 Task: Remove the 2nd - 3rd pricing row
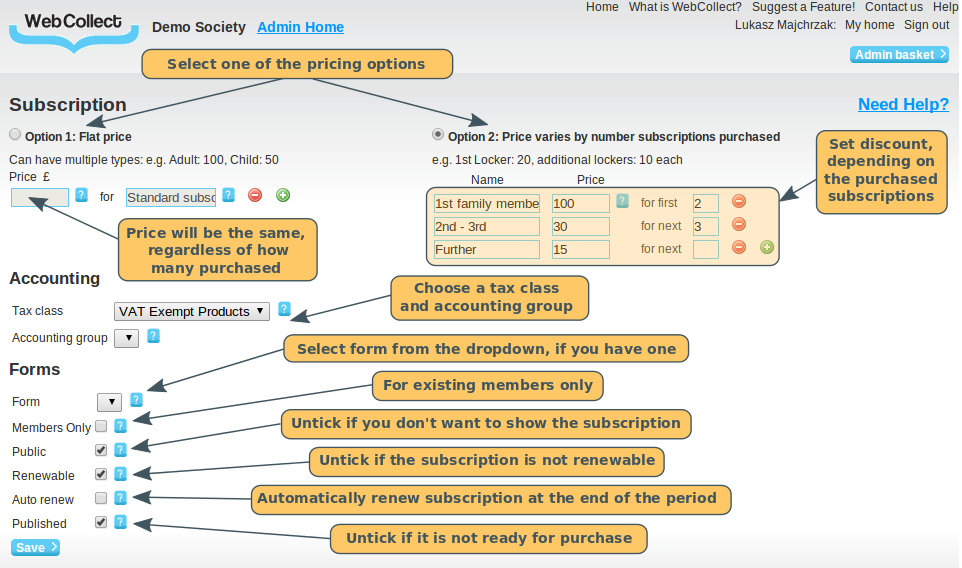pos(739,225)
